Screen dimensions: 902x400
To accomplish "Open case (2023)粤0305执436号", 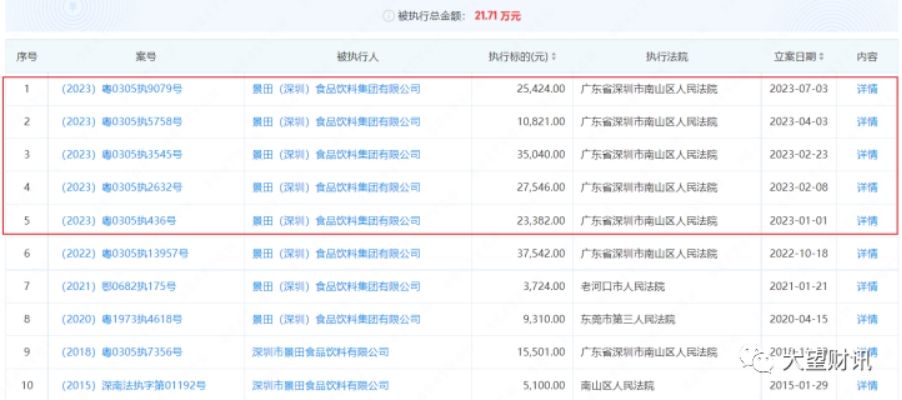I will pyautogui.click(x=119, y=221).
